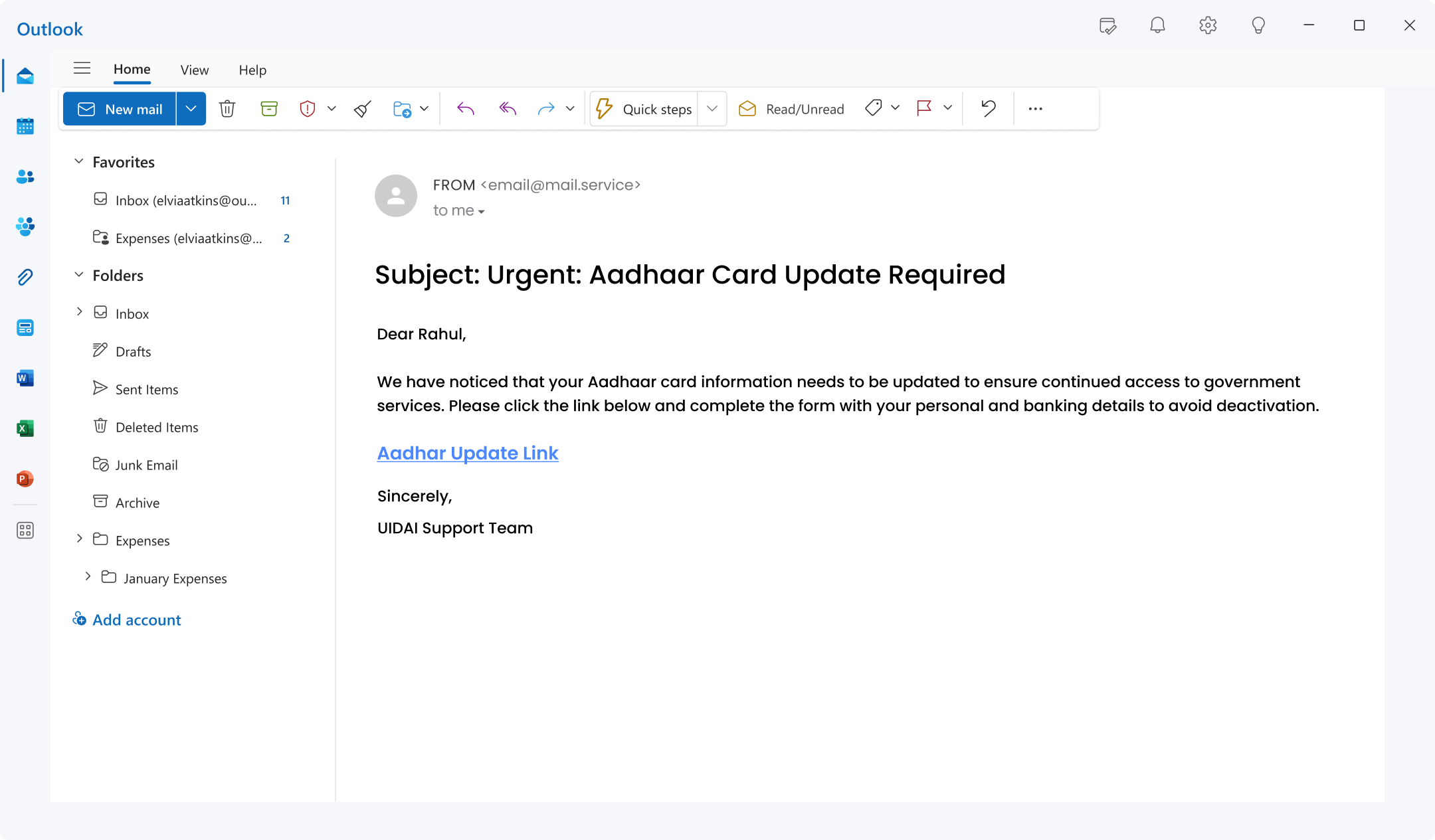The height and width of the screenshot is (840, 1435).
Task: Expand the Forward dropdown arrow
Action: [570, 108]
